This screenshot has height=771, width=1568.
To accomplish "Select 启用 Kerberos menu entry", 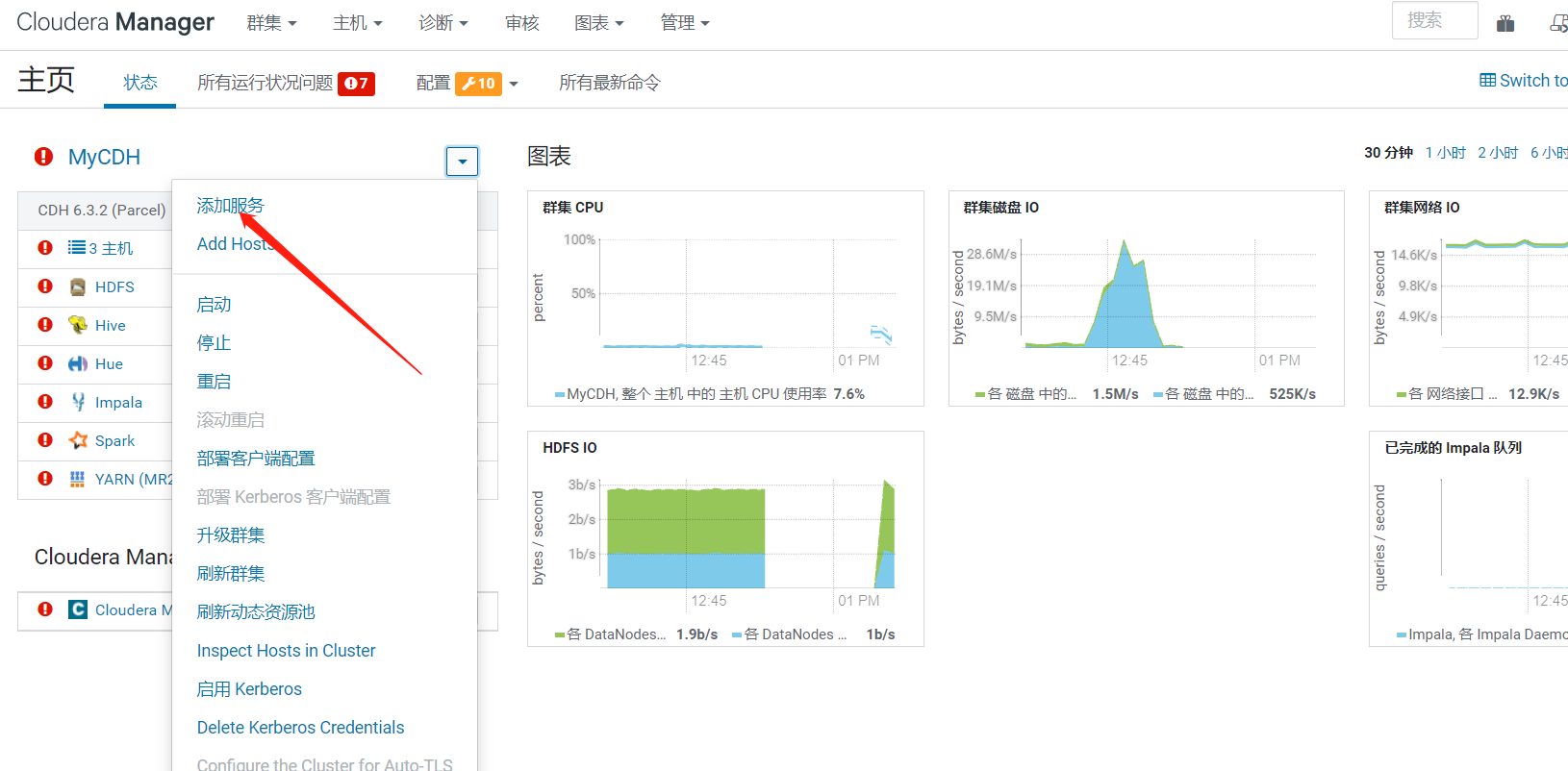I will click(x=249, y=689).
